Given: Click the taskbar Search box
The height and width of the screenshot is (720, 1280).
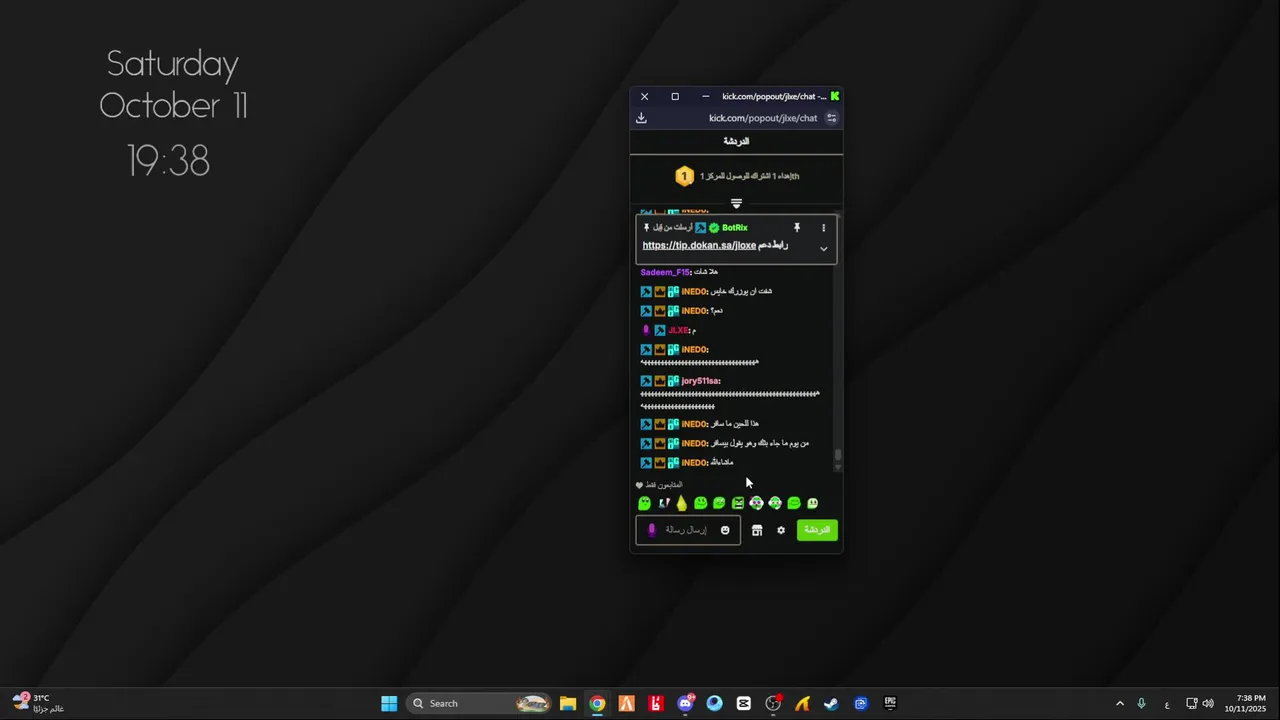Looking at the screenshot, I should click(x=480, y=703).
